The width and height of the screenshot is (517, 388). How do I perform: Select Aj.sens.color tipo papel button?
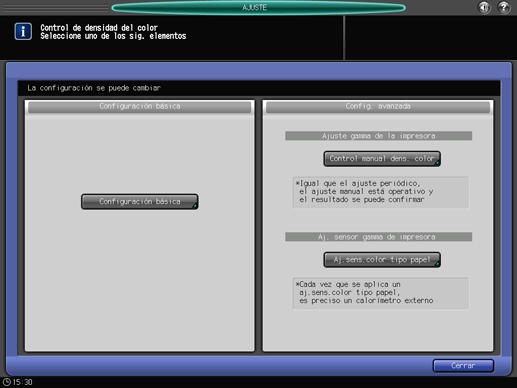point(382,260)
